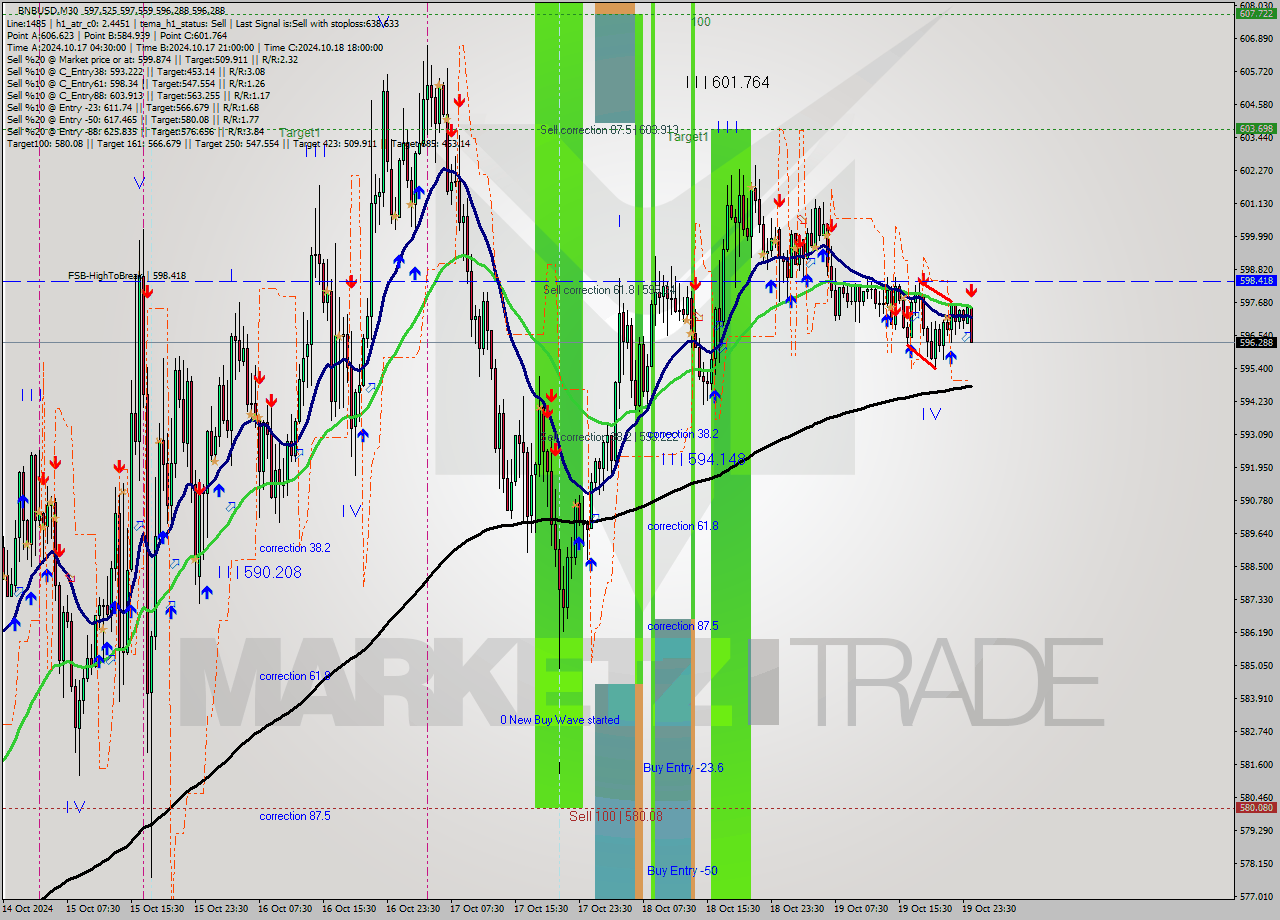Image resolution: width=1280 pixels, height=920 pixels.
Task: Click the '18 Oct 07:30' time label
Action: (669, 909)
